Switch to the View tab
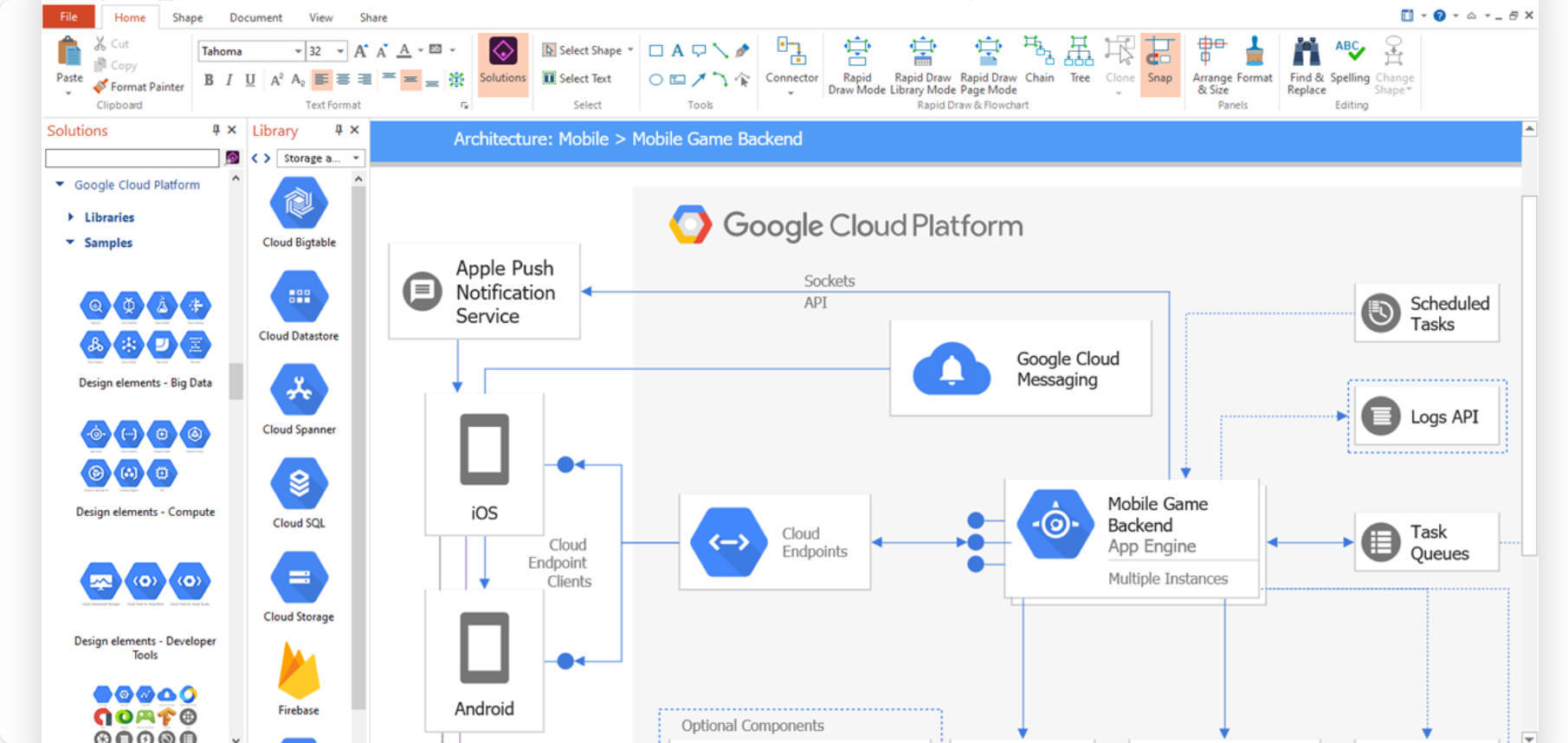1568x743 pixels. coord(320,17)
